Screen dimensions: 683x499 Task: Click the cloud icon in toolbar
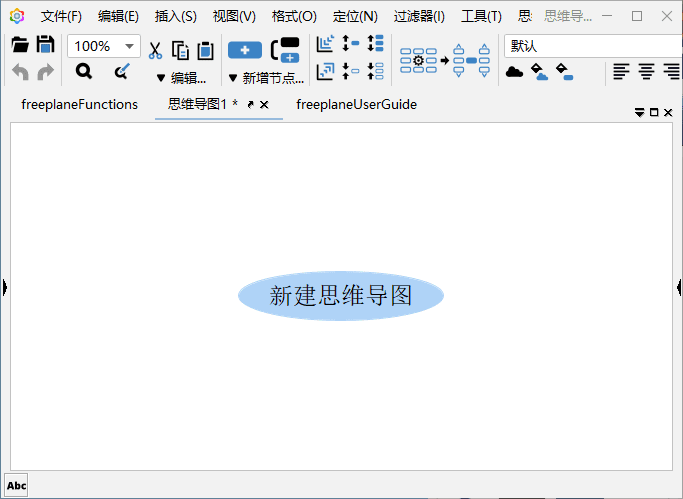[x=514, y=71]
